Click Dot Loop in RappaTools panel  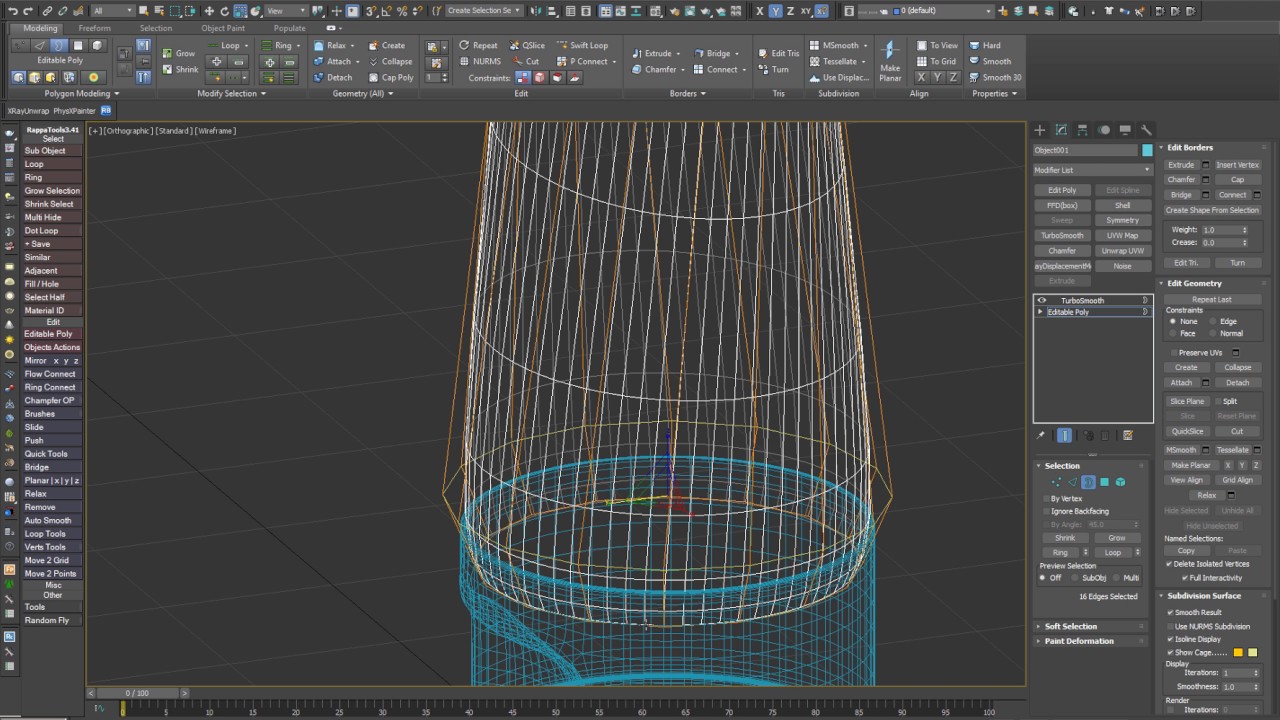[x=52, y=231]
